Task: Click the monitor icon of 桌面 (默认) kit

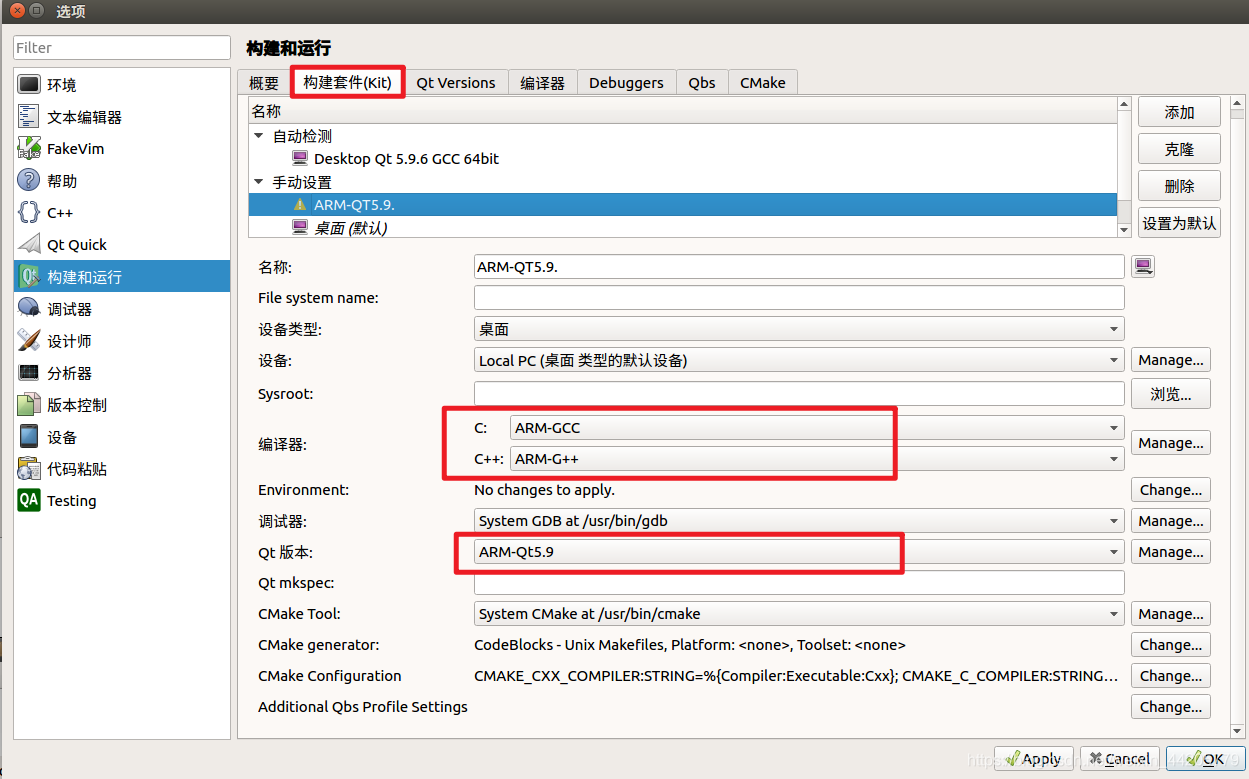Action: click(x=300, y=227)
